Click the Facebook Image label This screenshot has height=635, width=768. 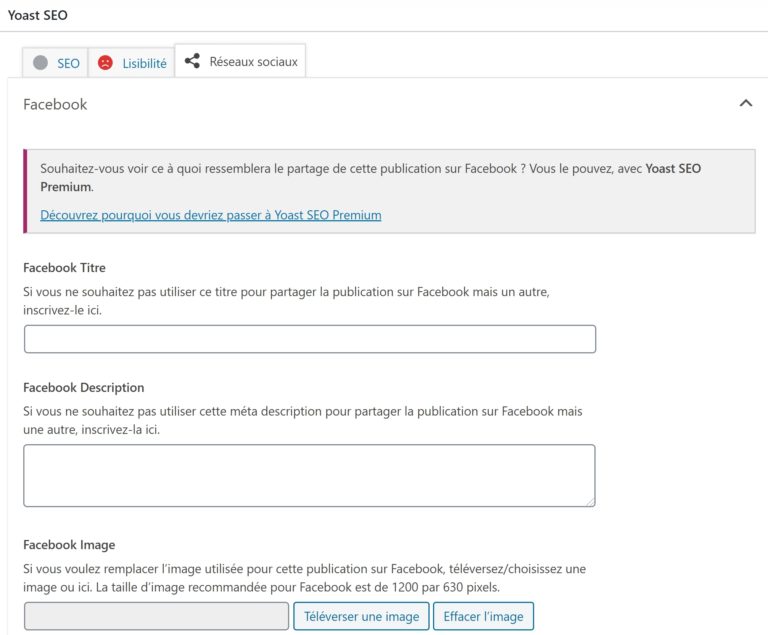point(69,545)
